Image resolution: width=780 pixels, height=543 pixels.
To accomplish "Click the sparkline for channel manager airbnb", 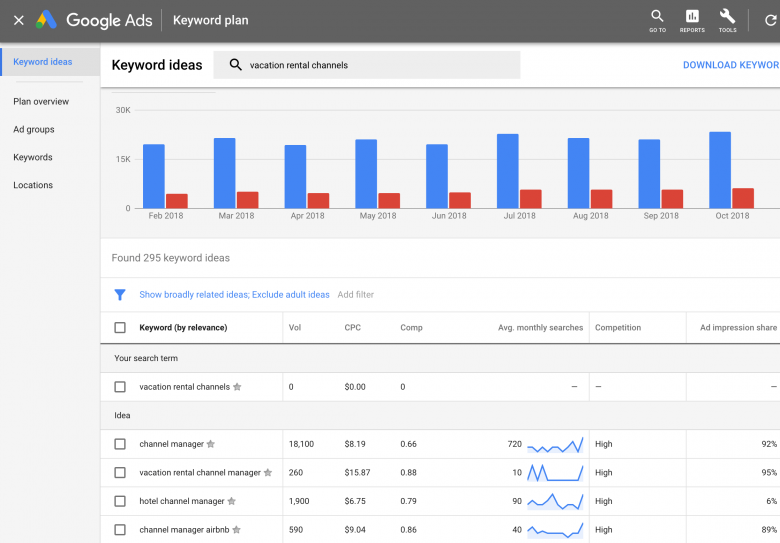I will [555, 530].
